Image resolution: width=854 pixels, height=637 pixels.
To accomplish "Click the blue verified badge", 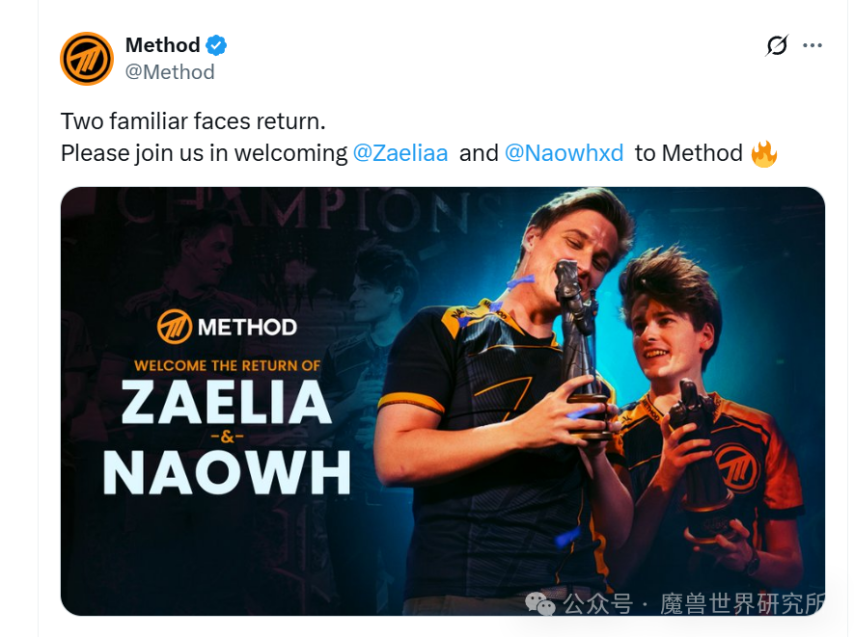I will [216, 45].
